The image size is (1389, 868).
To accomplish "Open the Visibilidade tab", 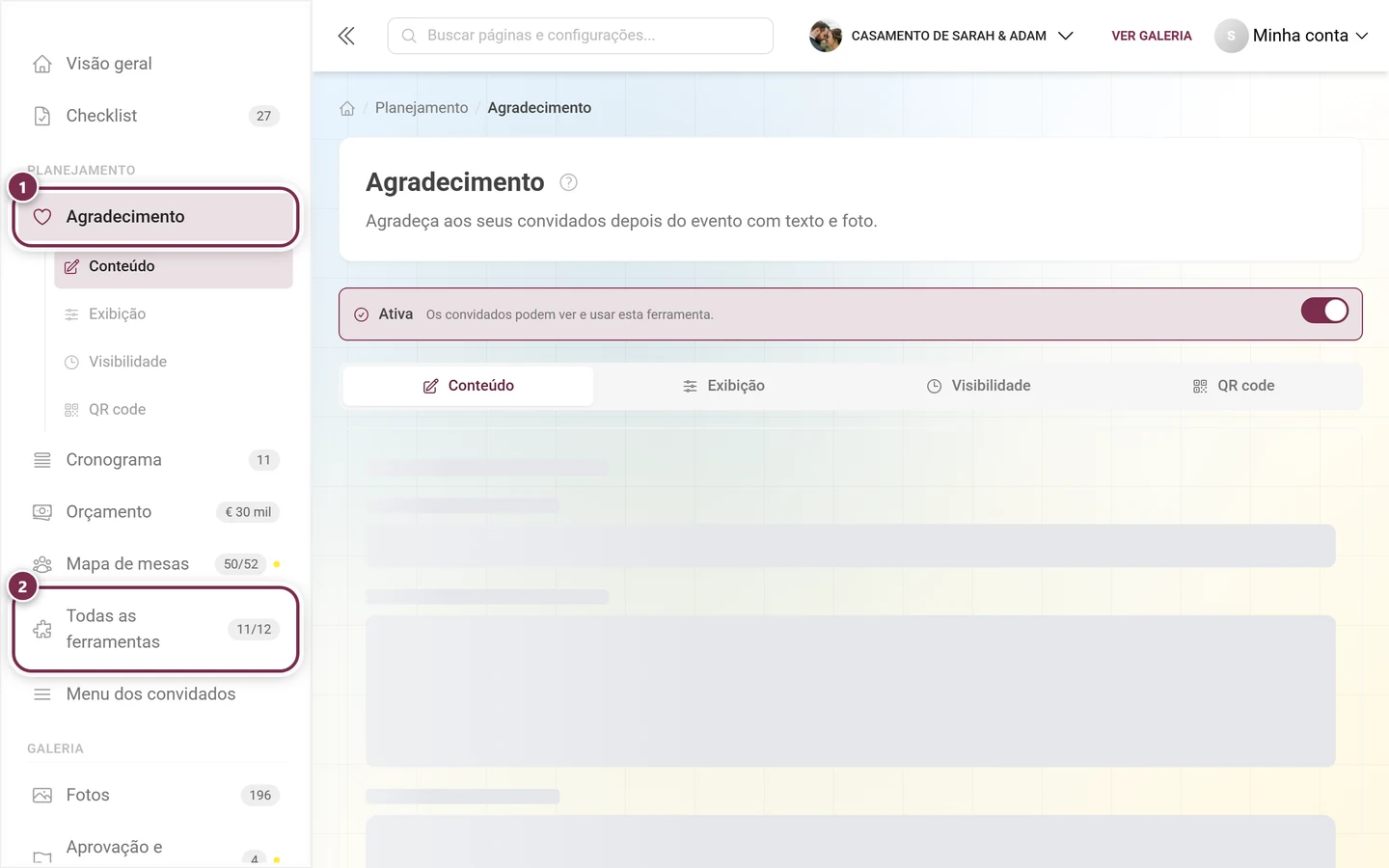I will tap(979, 386).
